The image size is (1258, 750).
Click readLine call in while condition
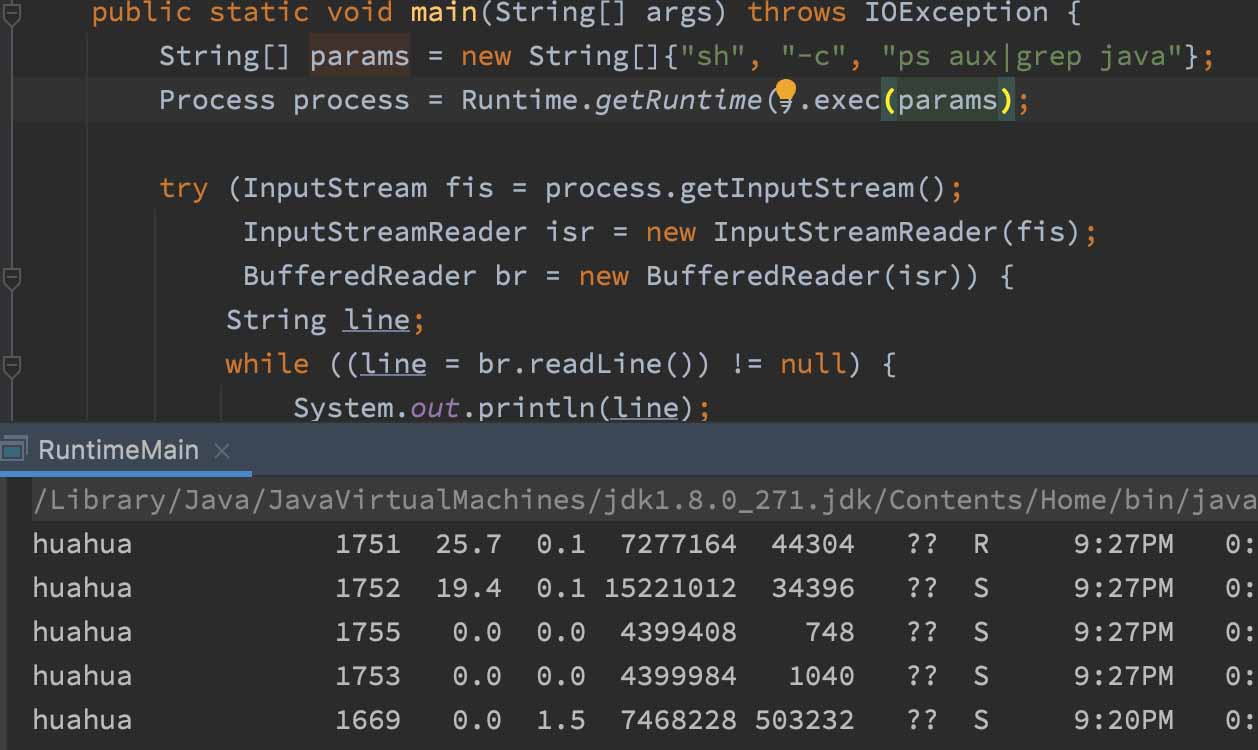pos(601,364)
